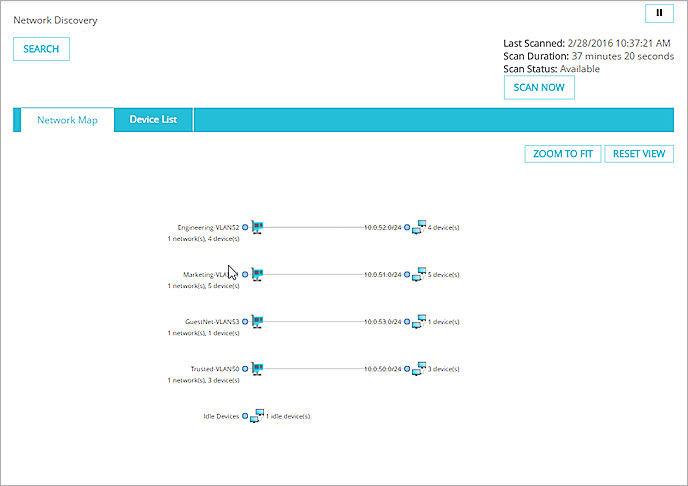Screen dimensions: 688x486
Task: Click the "4 device(s)" count label
Action: tap(443, 227)
